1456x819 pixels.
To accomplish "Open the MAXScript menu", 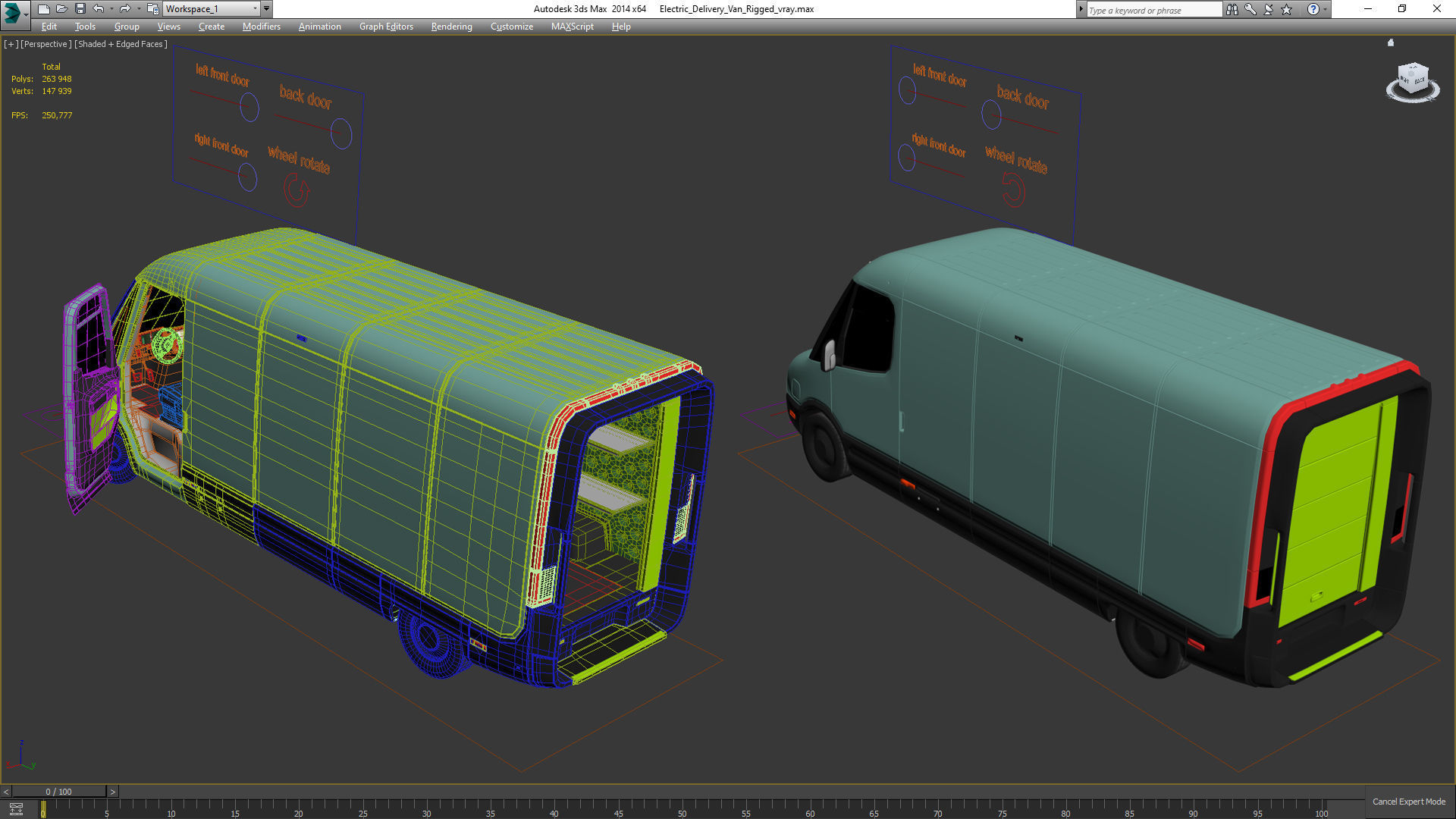I will pyautogui.click(x=572, y=27).
